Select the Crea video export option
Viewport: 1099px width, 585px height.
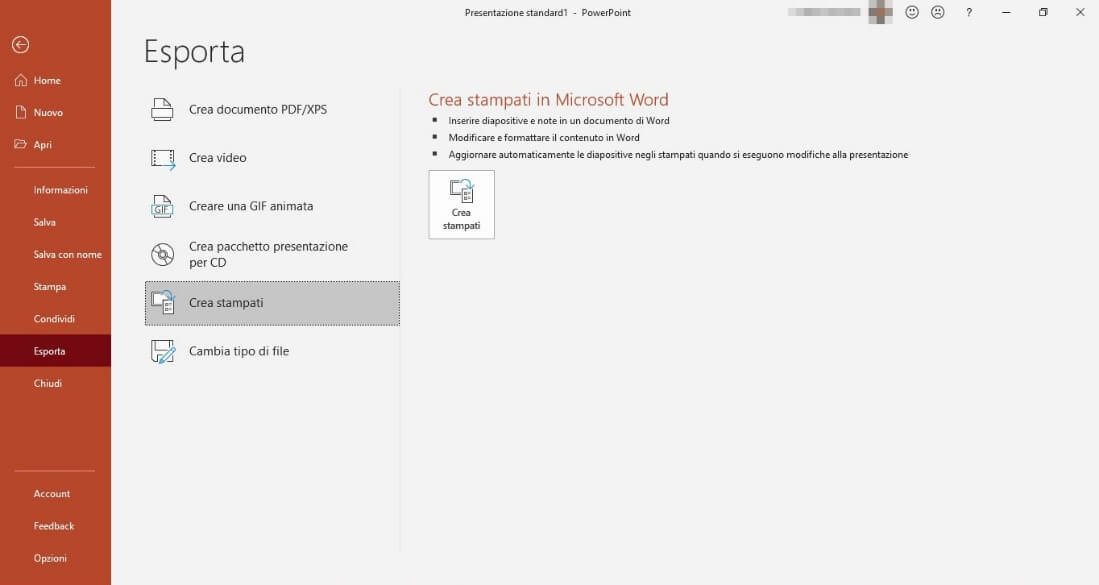272,158
